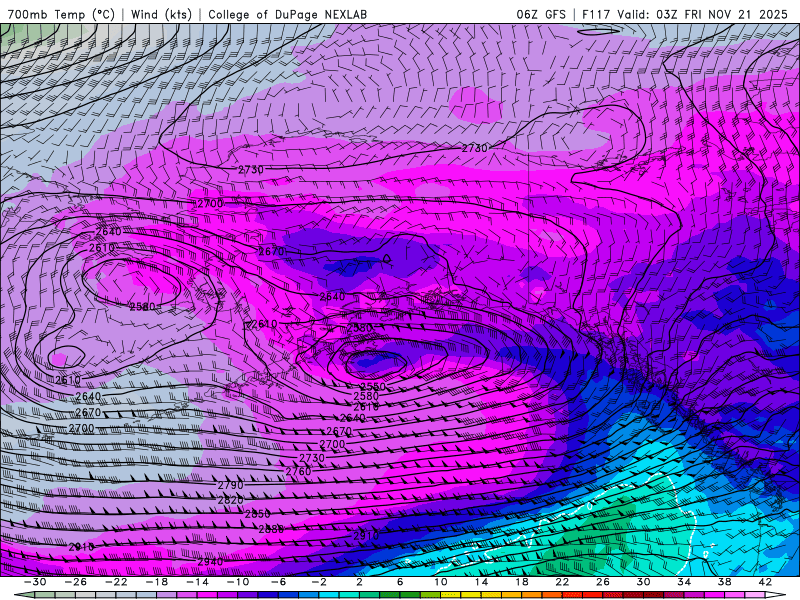
Task: Click the -22 scale tick label
Action: tap(116, 582)
